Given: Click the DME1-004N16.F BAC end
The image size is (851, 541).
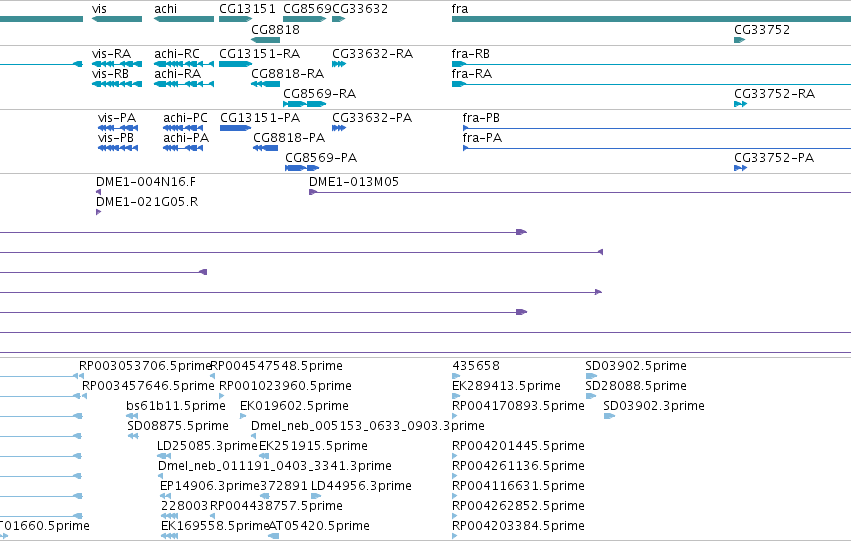Looking at the screenshot, I should pos(98,192).
